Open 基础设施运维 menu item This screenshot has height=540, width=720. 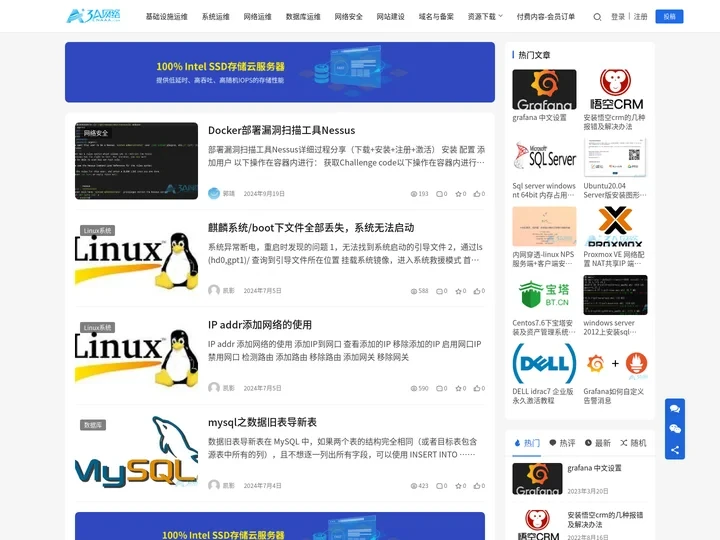[x=167, y=17]
